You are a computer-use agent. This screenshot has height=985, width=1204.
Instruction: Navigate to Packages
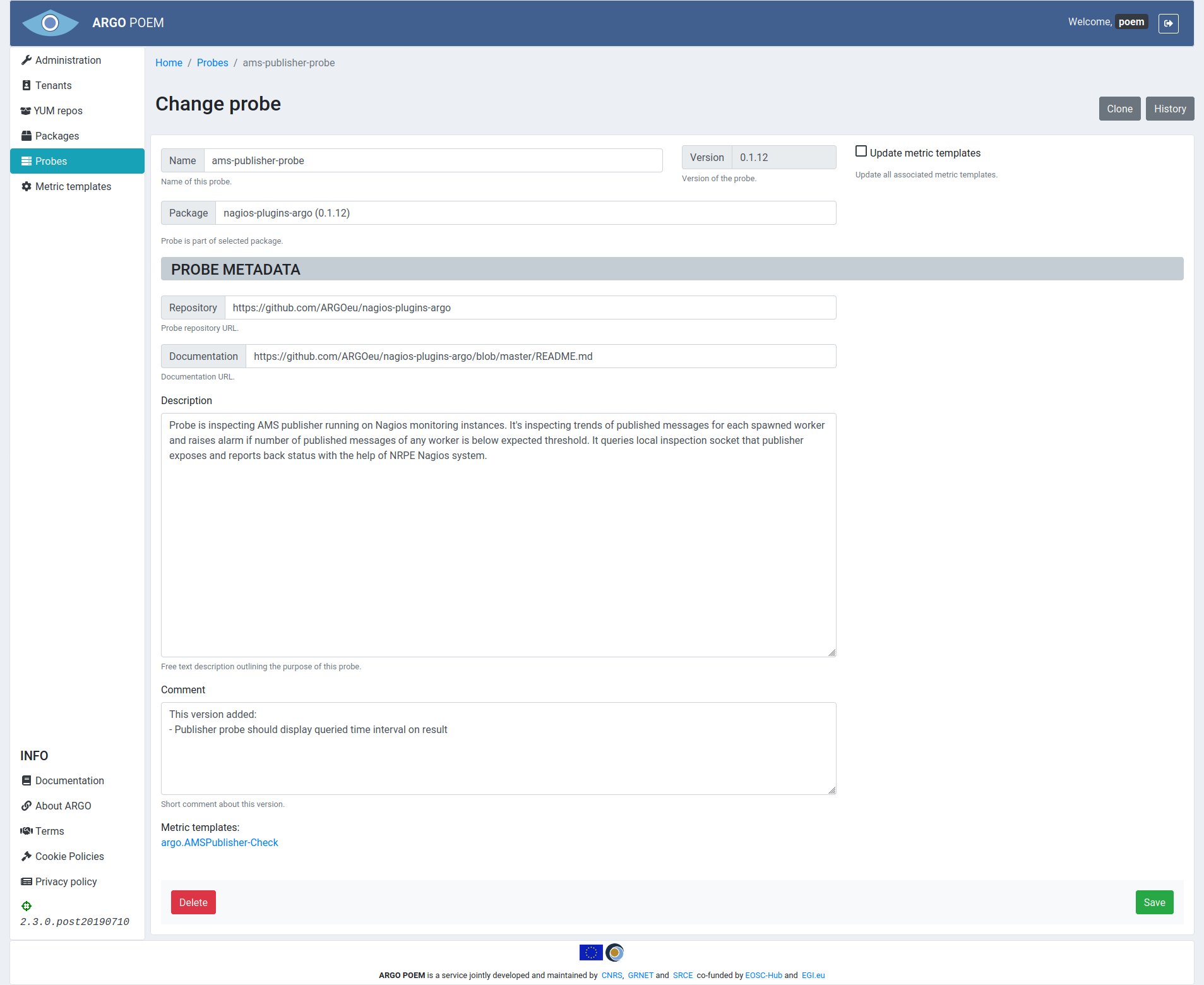point(77,136)
